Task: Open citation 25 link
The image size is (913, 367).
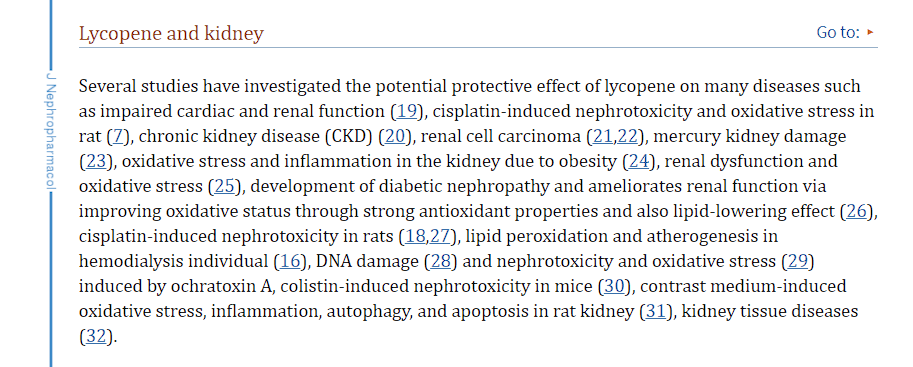Action: [x=224, y=186]
